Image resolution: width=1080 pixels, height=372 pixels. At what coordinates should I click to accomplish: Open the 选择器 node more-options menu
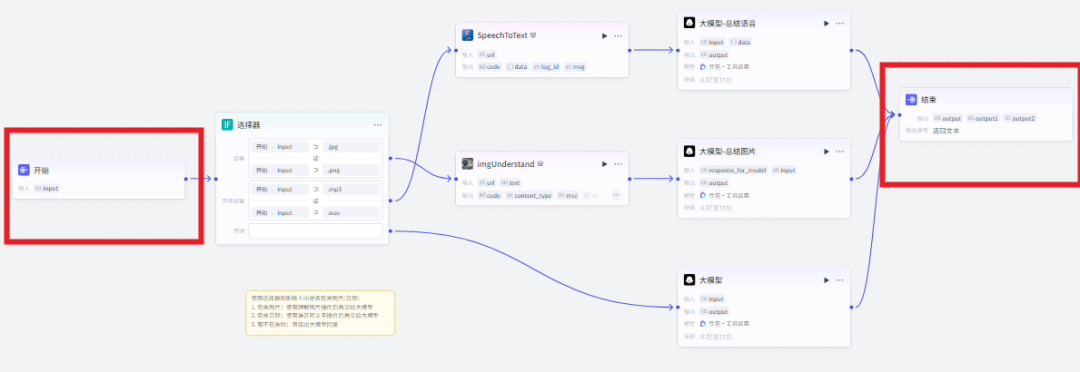click(377, 125)
